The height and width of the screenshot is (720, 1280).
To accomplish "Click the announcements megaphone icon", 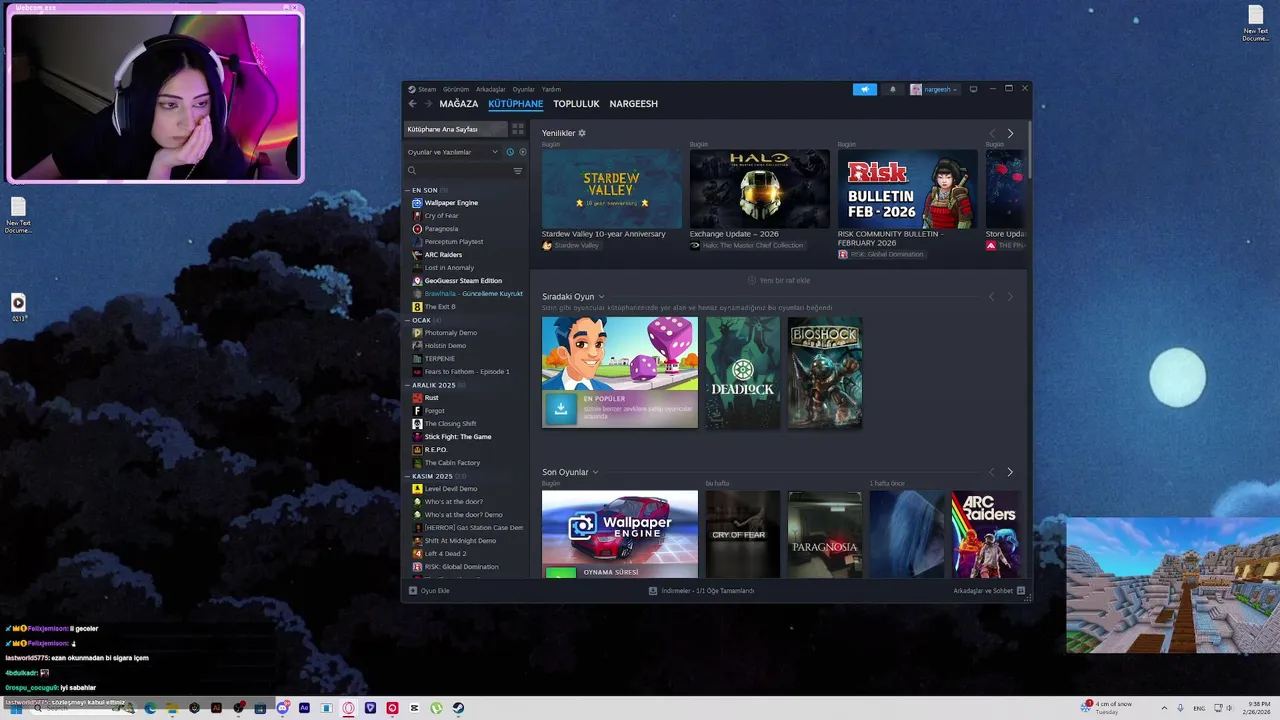I will pyautogui.click(x=864, y=89).
